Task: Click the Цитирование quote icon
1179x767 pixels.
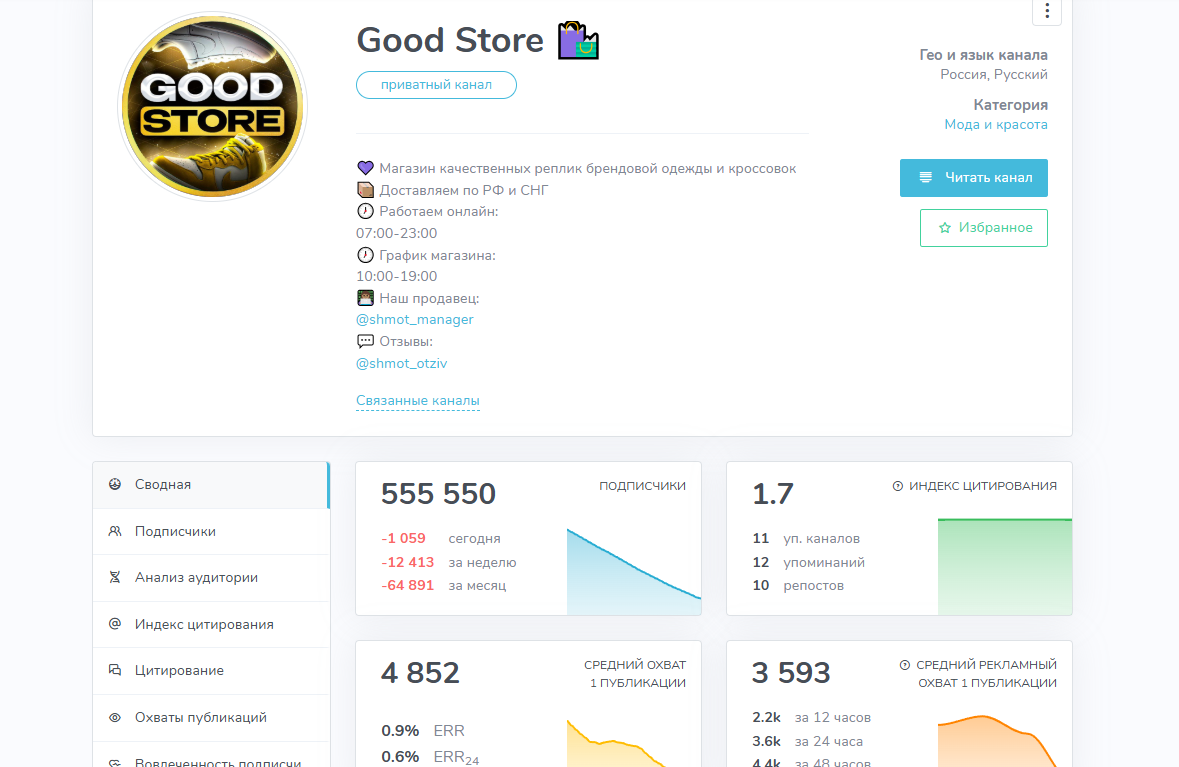Action: [x=115, y=670]
